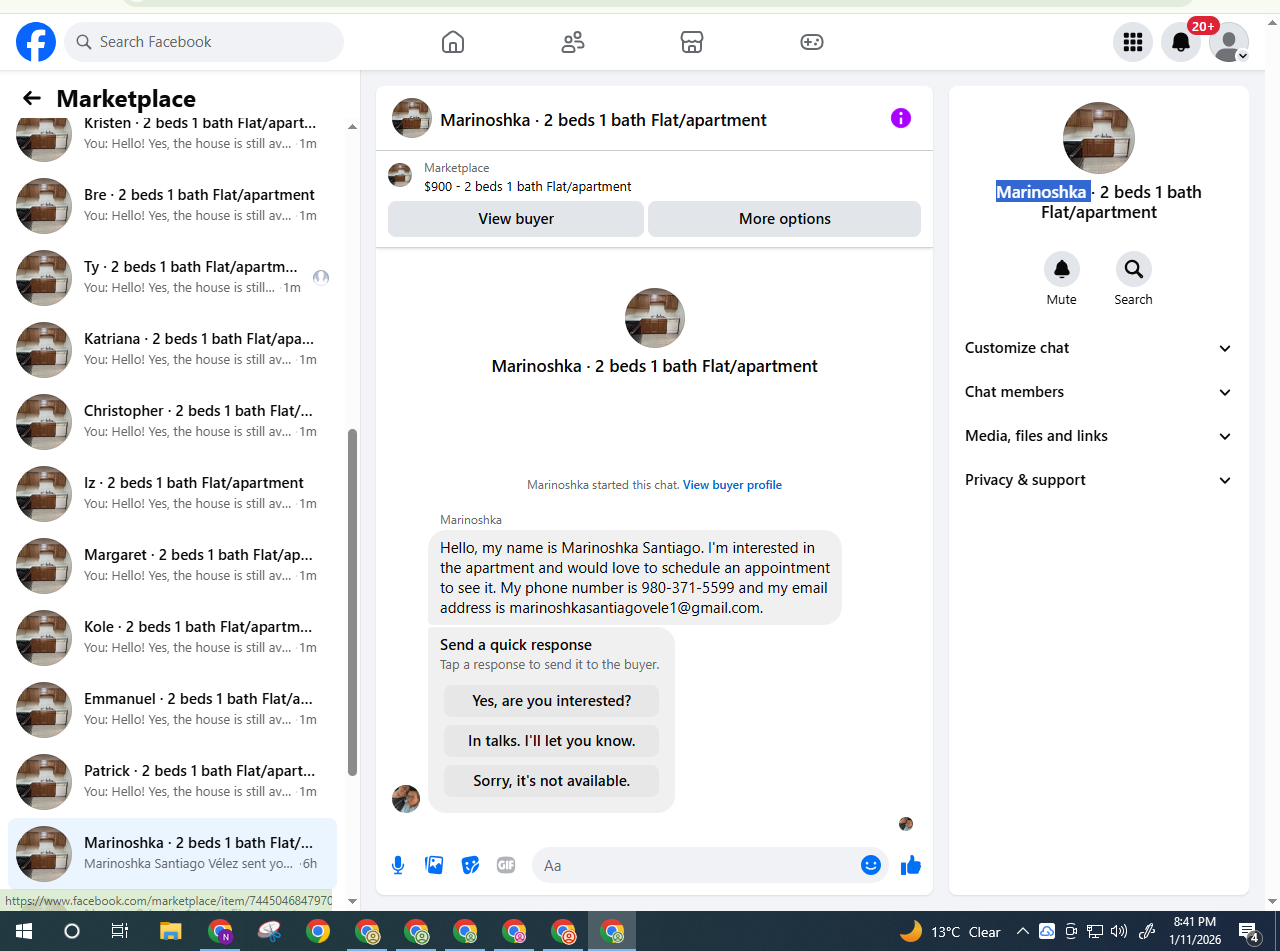Click the weather widget on taskbar
This screenshot has height=951, width=1280.
click(x=950, y=932)
